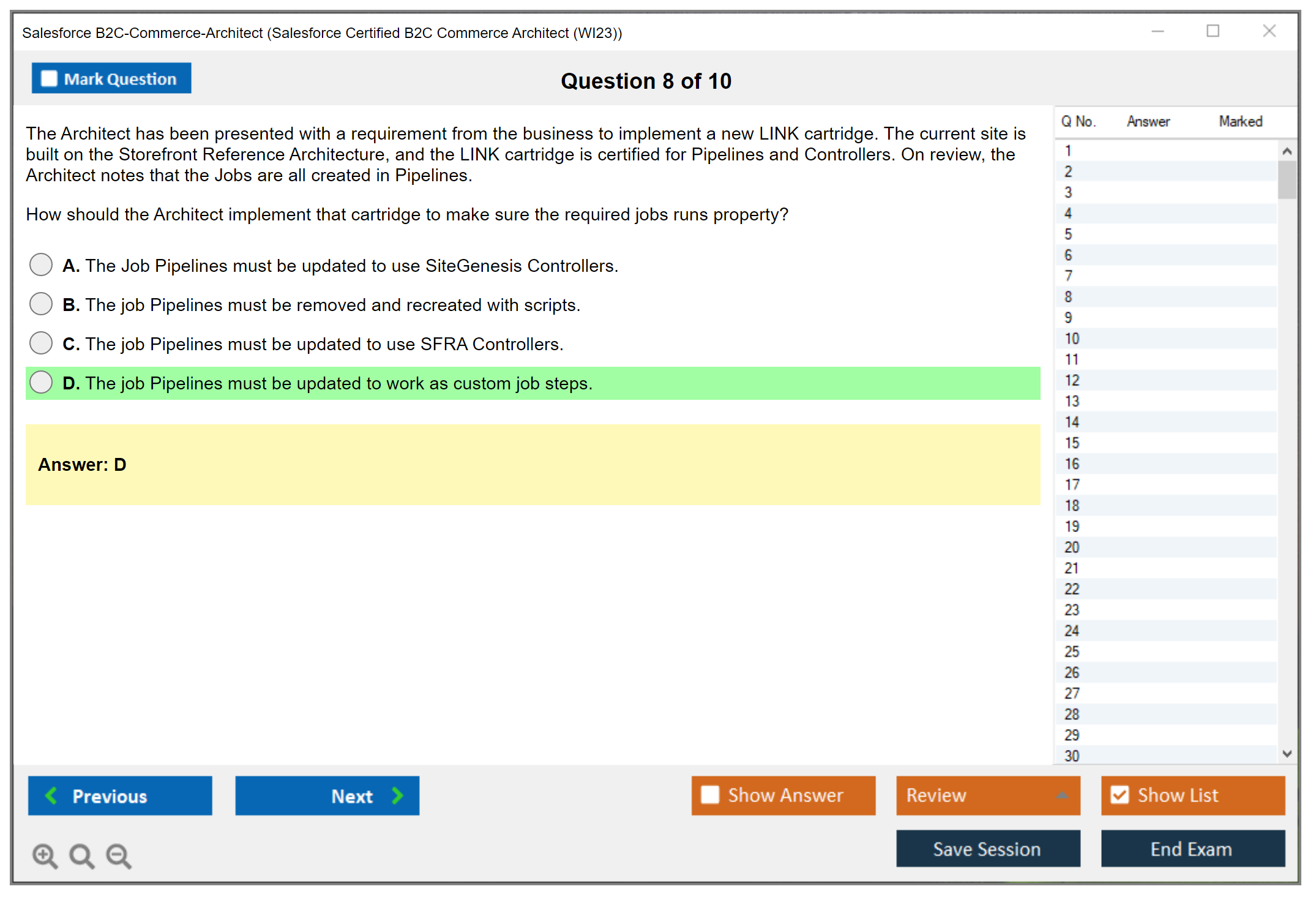
Task: Click the zoom out magnifier icon
Action: pyautogui.click(x=119, y=855)
